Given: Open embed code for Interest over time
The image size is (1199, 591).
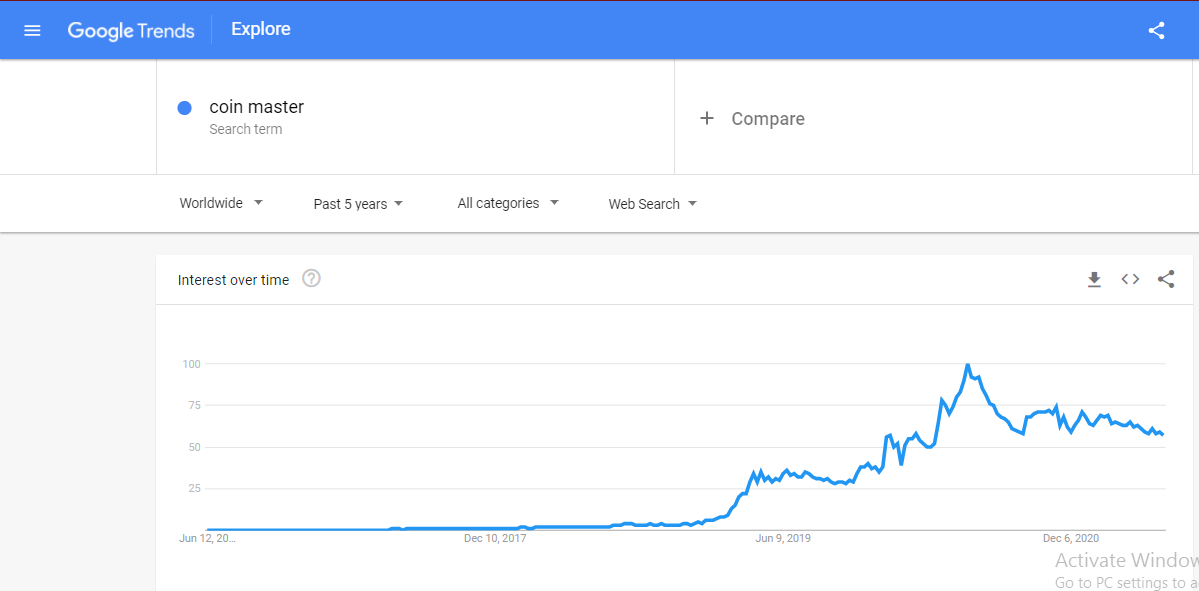Looking at the screenshot, I should [1130, 279].
